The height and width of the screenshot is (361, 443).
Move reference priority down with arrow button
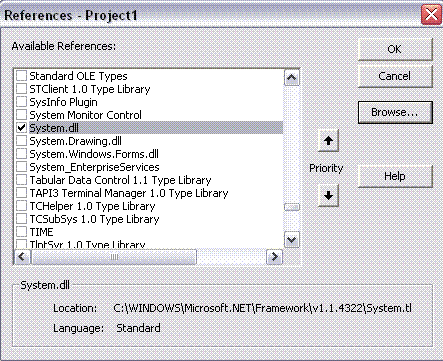point(328,195)
